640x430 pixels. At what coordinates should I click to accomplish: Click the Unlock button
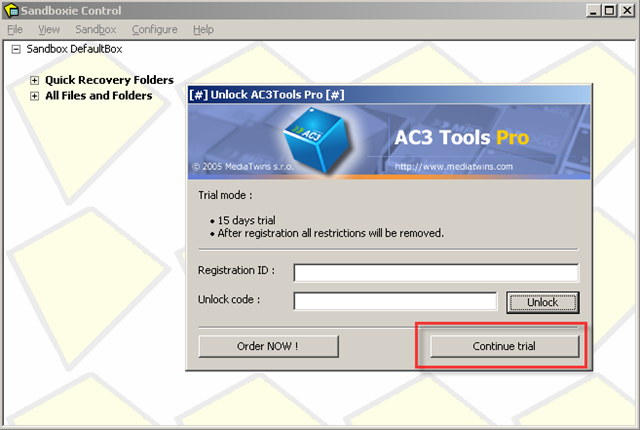542,302
